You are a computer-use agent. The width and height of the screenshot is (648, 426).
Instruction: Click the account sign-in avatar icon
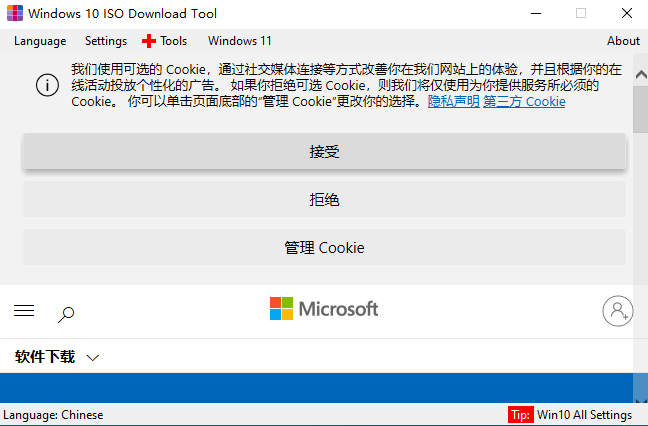tap(618, 311)
